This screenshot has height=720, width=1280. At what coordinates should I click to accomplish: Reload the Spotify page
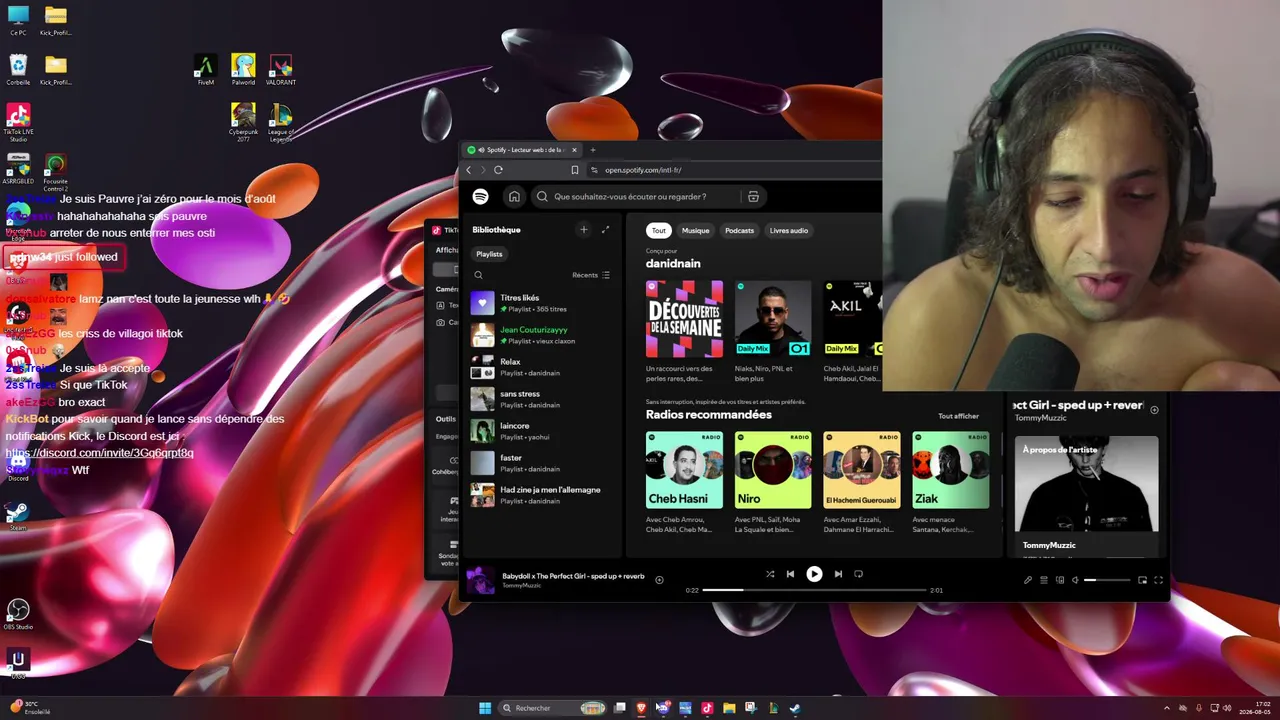(498, 170)
